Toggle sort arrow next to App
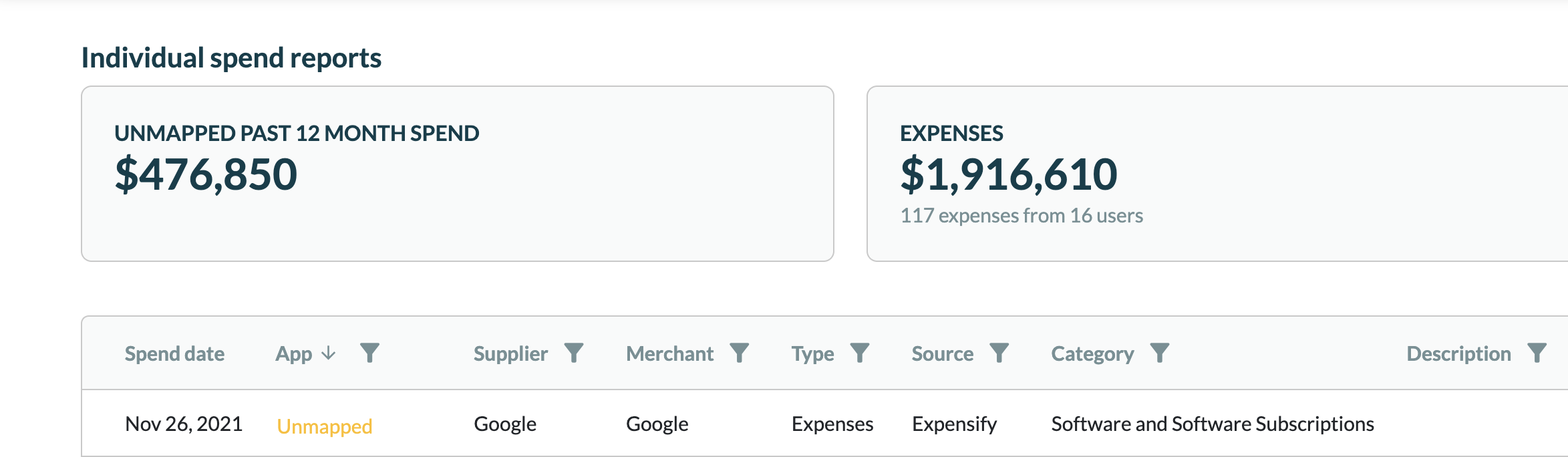Screen dimensions: 1568x457 coord(329,353)
